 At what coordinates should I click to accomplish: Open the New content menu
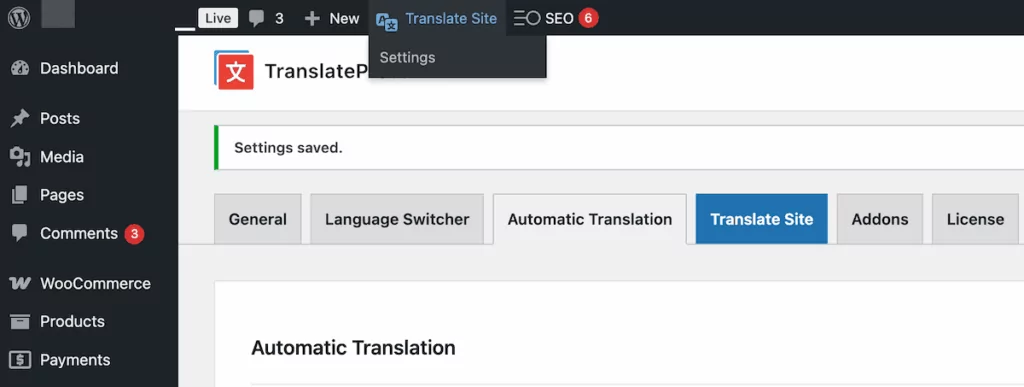(332, 18)
